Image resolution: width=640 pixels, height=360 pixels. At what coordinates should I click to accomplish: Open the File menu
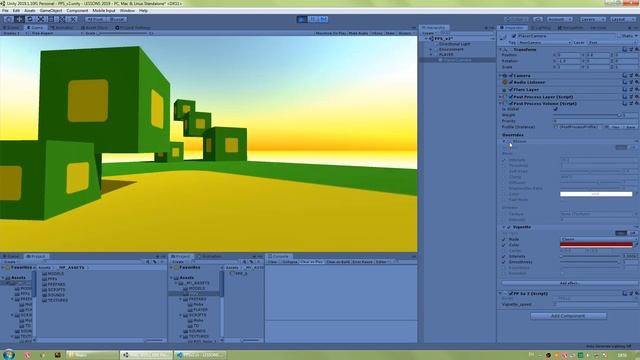pos(5,11)
